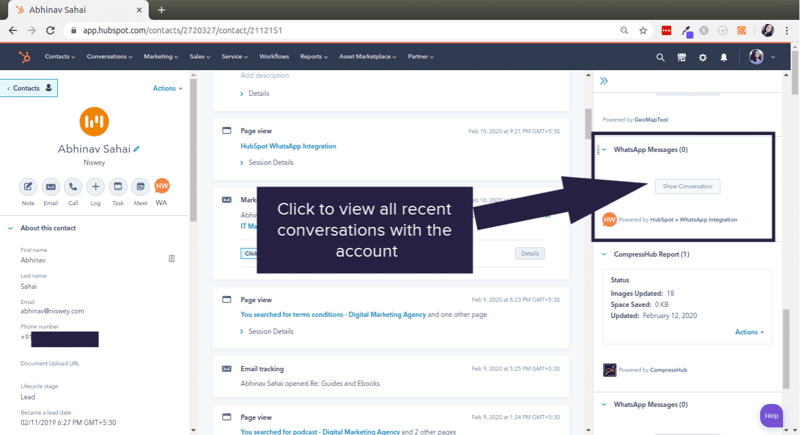This screenshot has width=800, height=435.
Task: Collapse the lower WhatsApp Messages (0) card
Action: 604,405
